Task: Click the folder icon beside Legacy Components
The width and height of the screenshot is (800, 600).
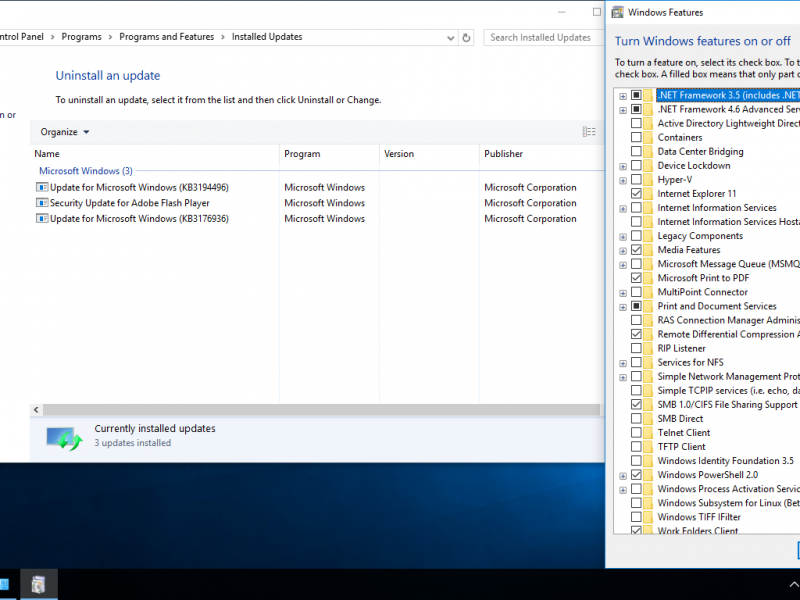Action: point(648,236)
